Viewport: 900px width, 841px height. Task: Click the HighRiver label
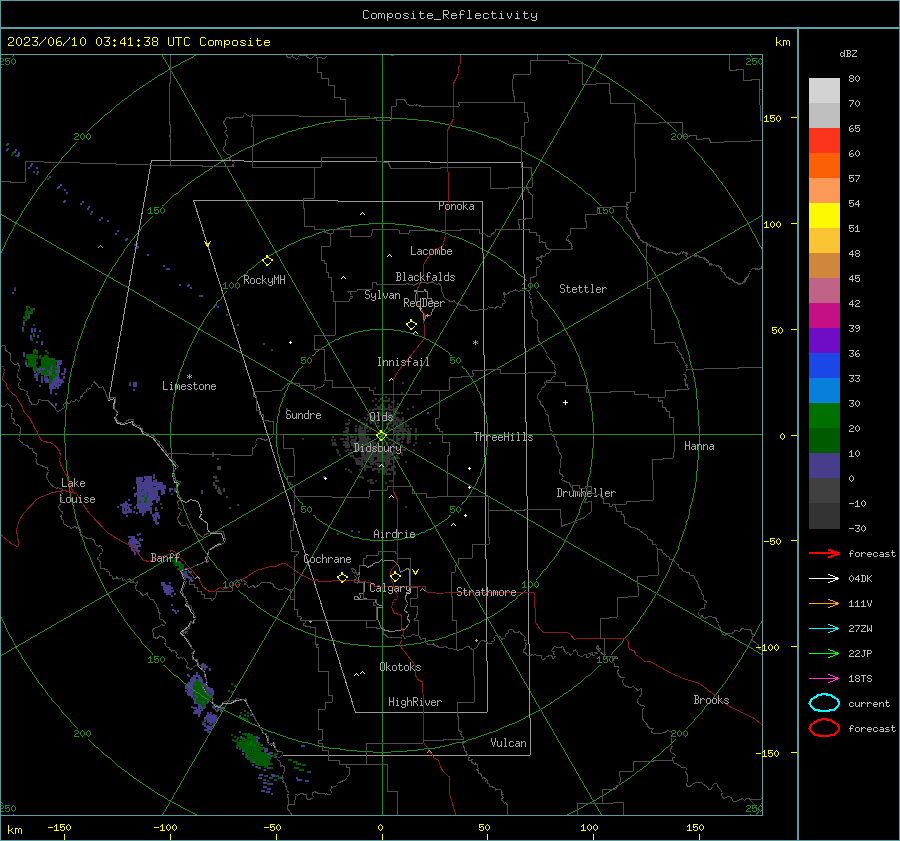pos(415,702)
